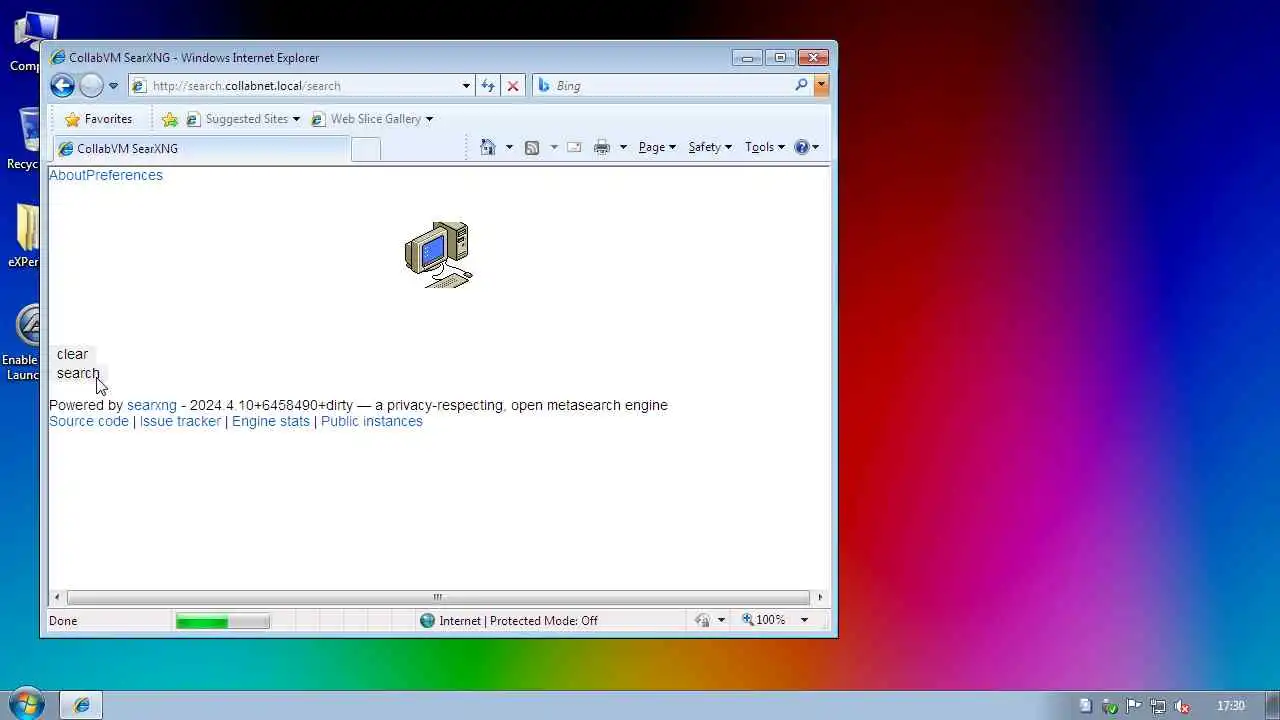Viewport: 1280px width, 720px height.
Task: Click the green page loading progress bar
Action: click(222, 621)
